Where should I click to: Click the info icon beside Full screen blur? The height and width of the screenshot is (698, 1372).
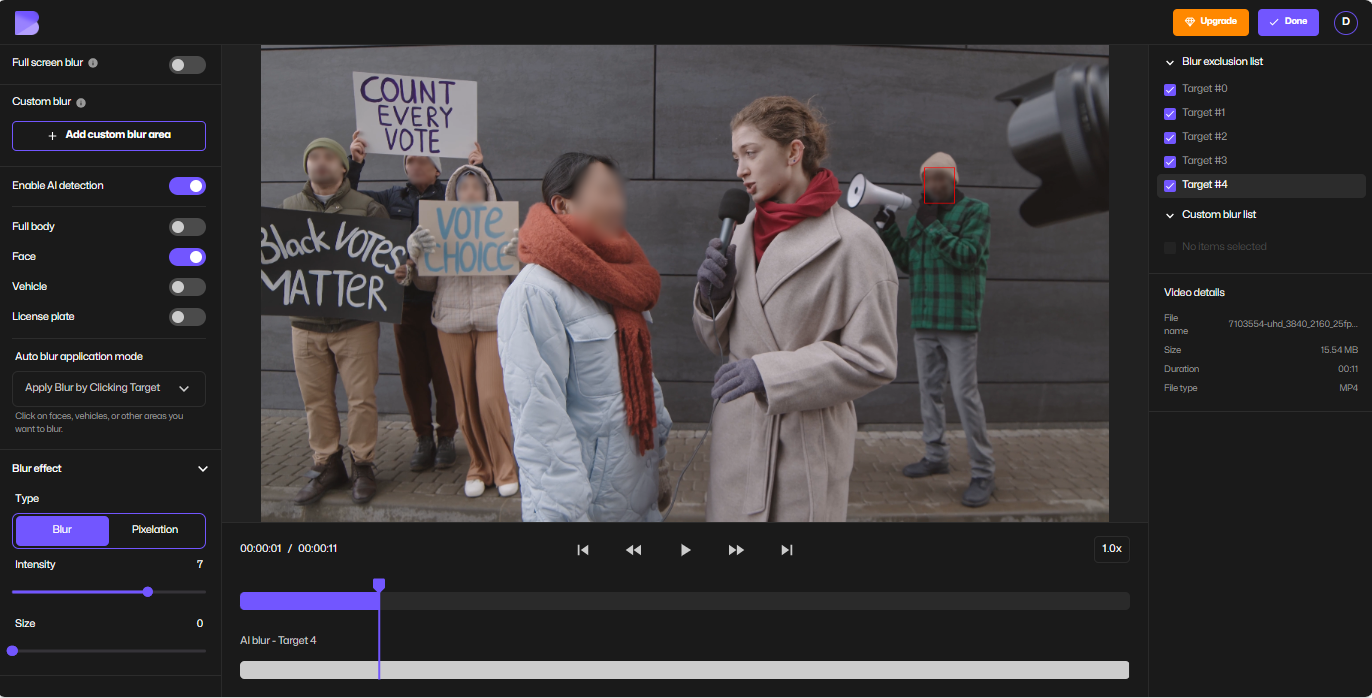pos(93,63)
